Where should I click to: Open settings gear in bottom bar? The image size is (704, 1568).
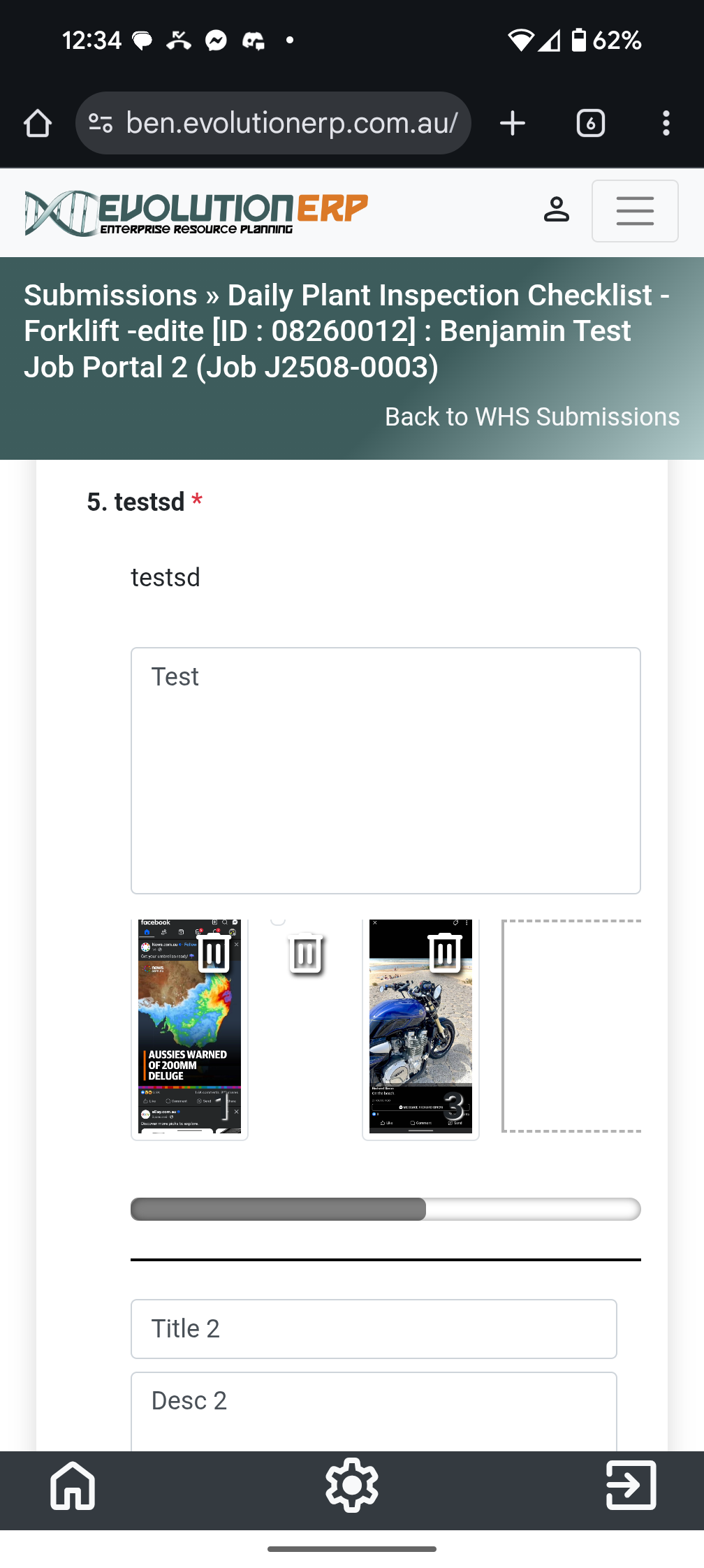(x=352, y=1485)
